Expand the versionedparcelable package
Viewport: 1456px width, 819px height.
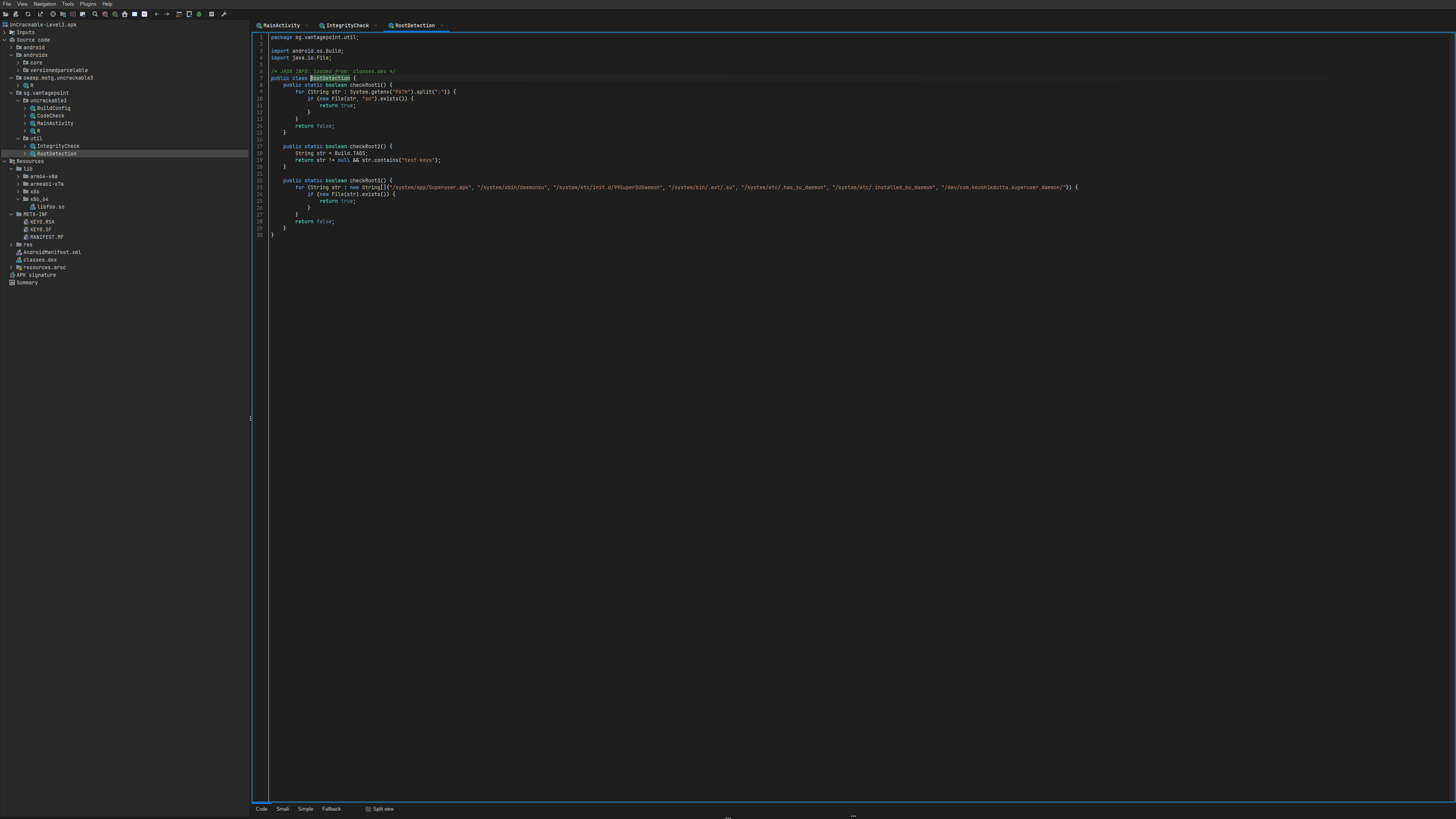point(18,71)
